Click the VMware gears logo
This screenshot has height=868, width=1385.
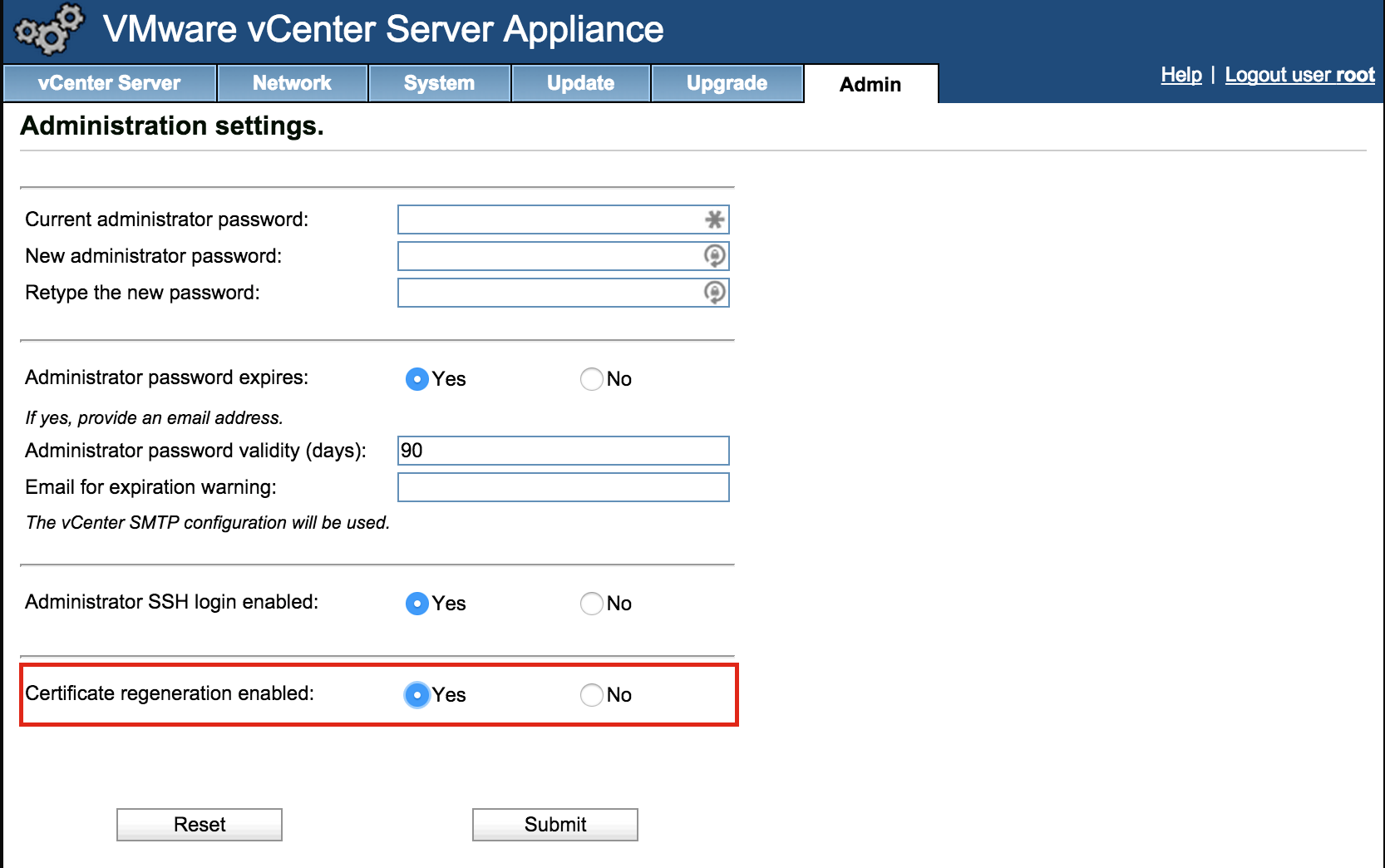(46, 30)
